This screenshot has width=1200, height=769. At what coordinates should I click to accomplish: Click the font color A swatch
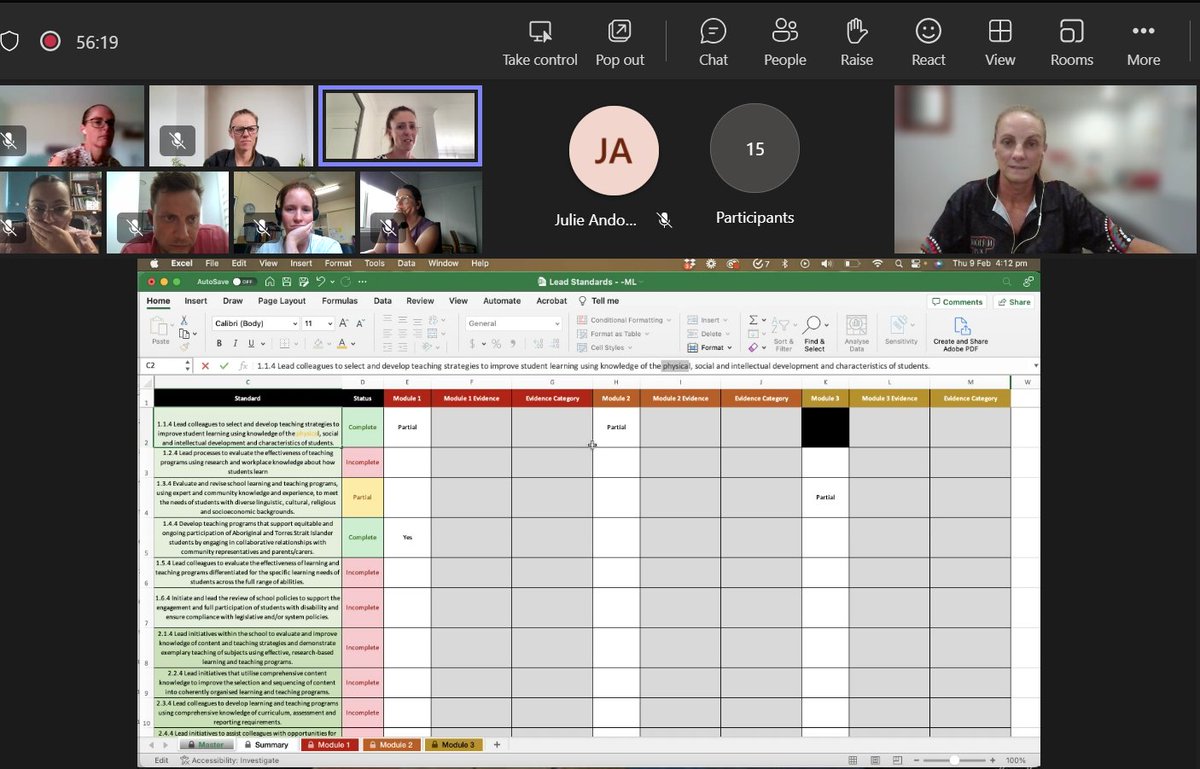click(x=342, y=344)
